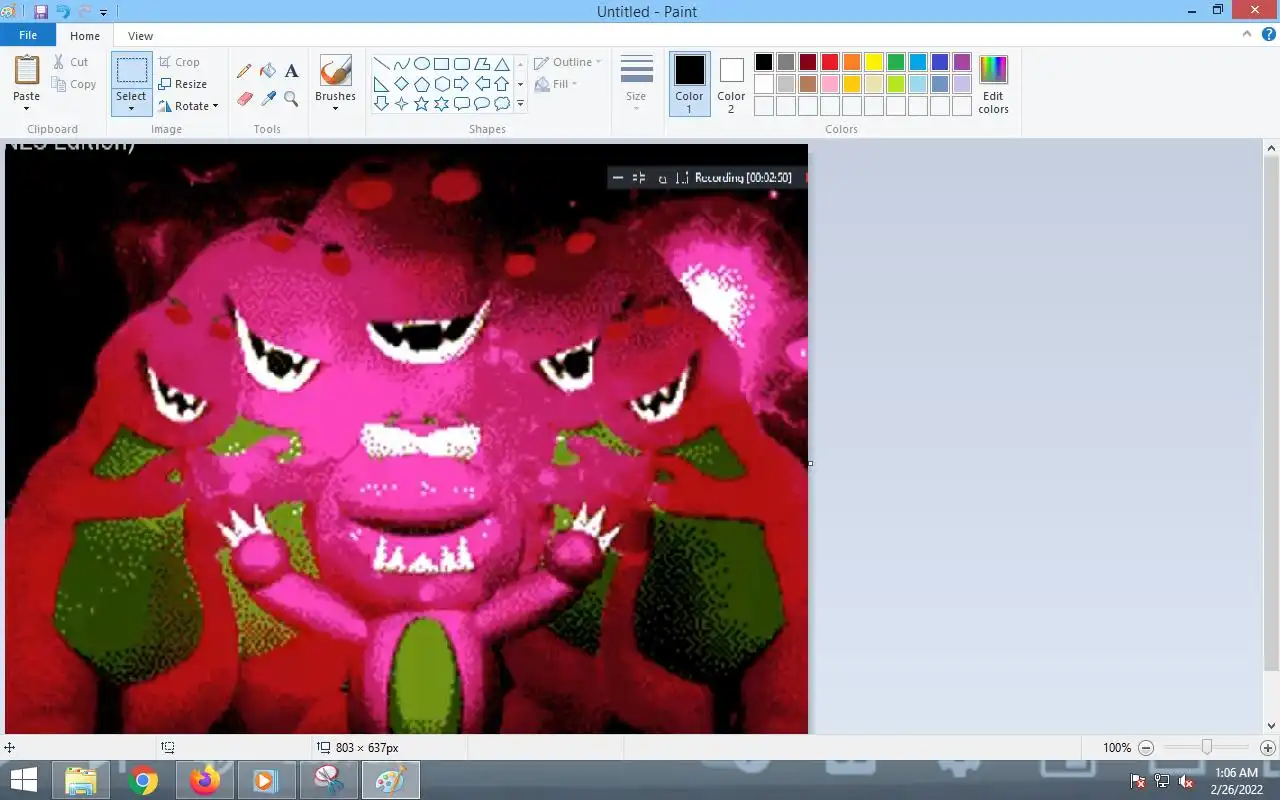The height and width of the screenshot is (800, 1280).
Task: Open the shape Fill dropdown
Action: coord(557,84)
